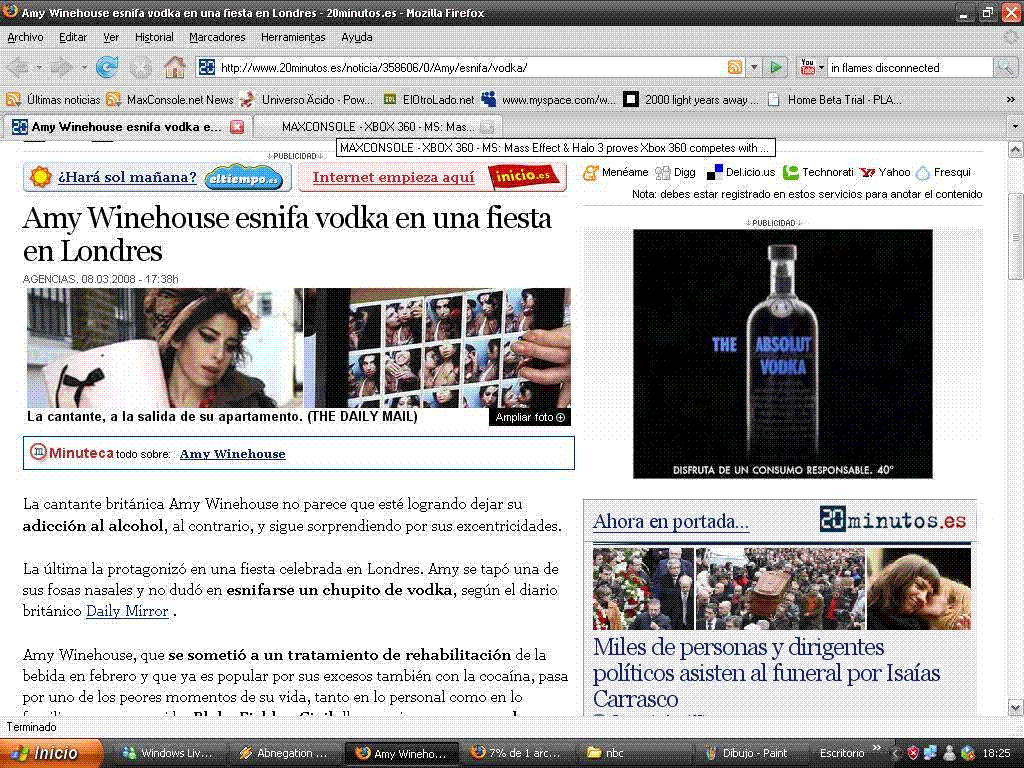Click the search box with 'in flames disconnected'
This screenshot has height=768, width=1024.
pos(909,67)
